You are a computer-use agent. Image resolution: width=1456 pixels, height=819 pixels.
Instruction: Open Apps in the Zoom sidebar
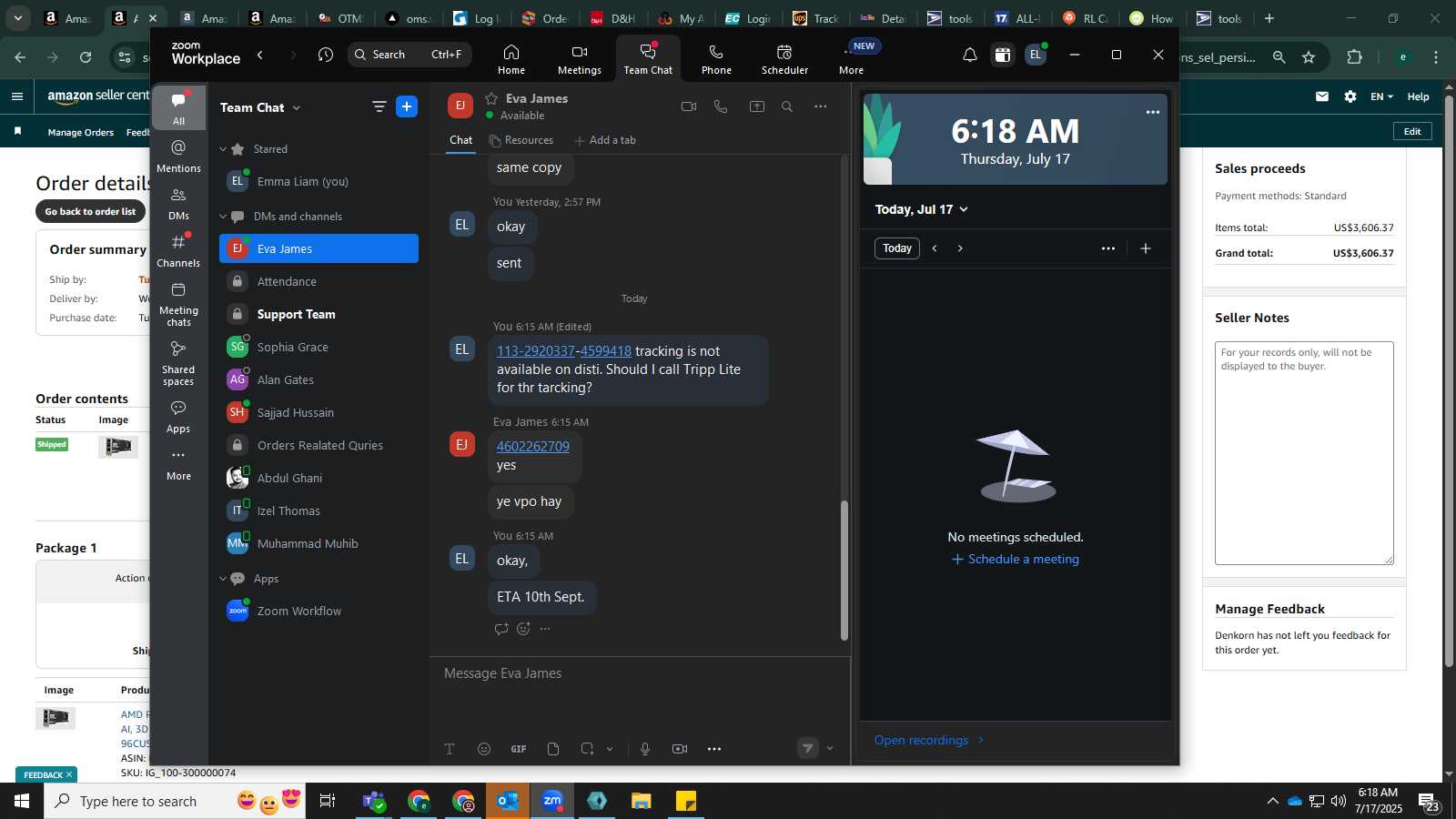(178, 417)
